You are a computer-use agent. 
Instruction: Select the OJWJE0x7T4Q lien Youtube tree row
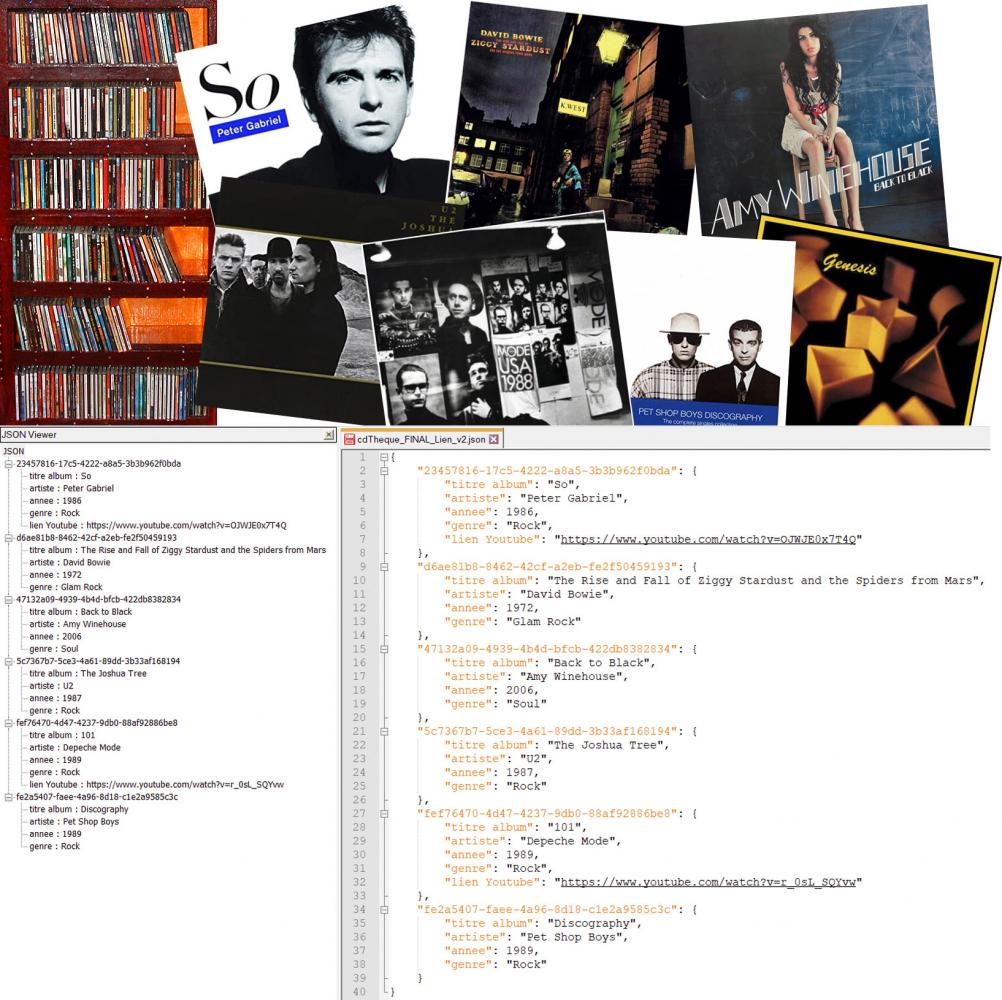tap(158, 525)
